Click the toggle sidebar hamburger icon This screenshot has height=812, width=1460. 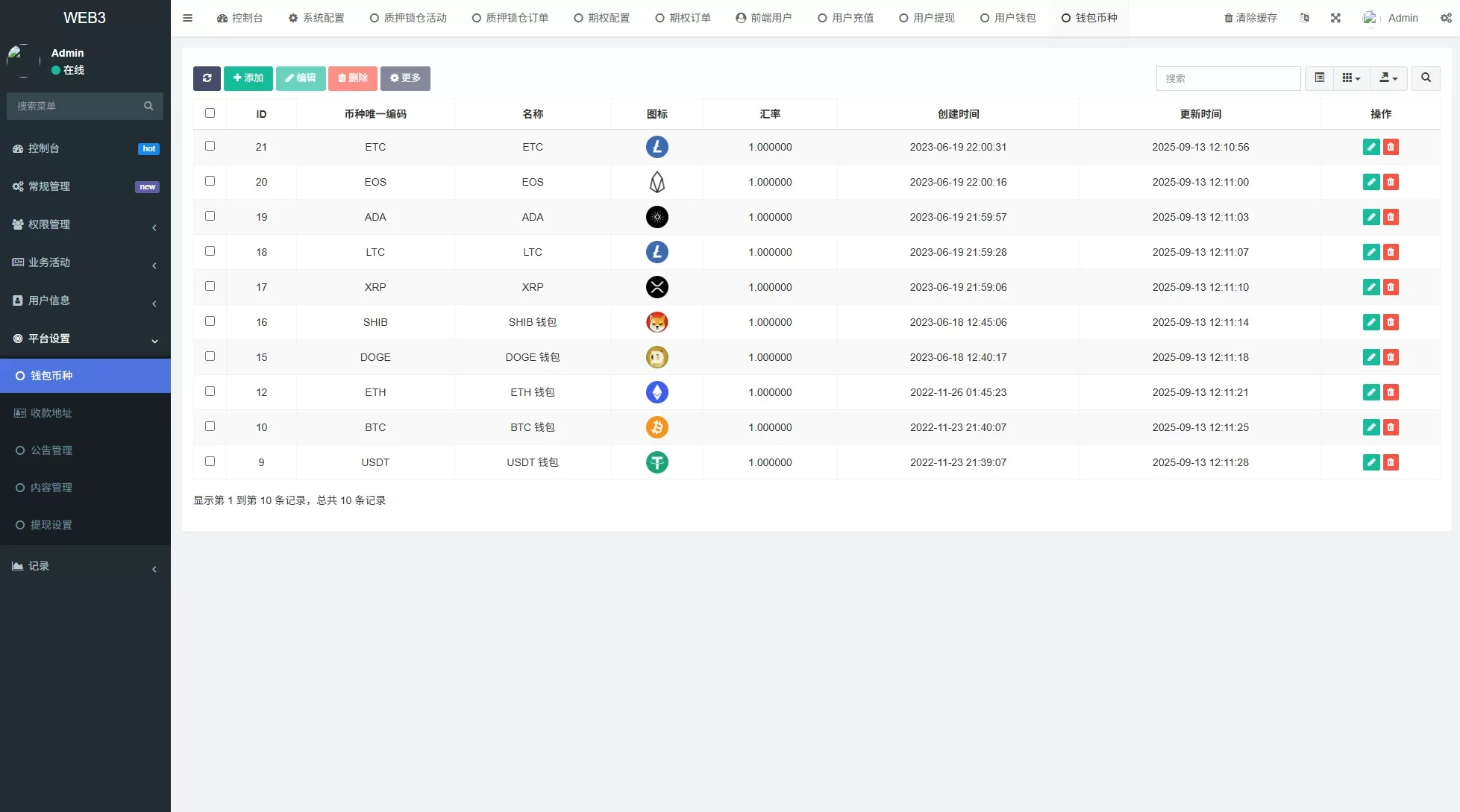click(x=187, y=17)
